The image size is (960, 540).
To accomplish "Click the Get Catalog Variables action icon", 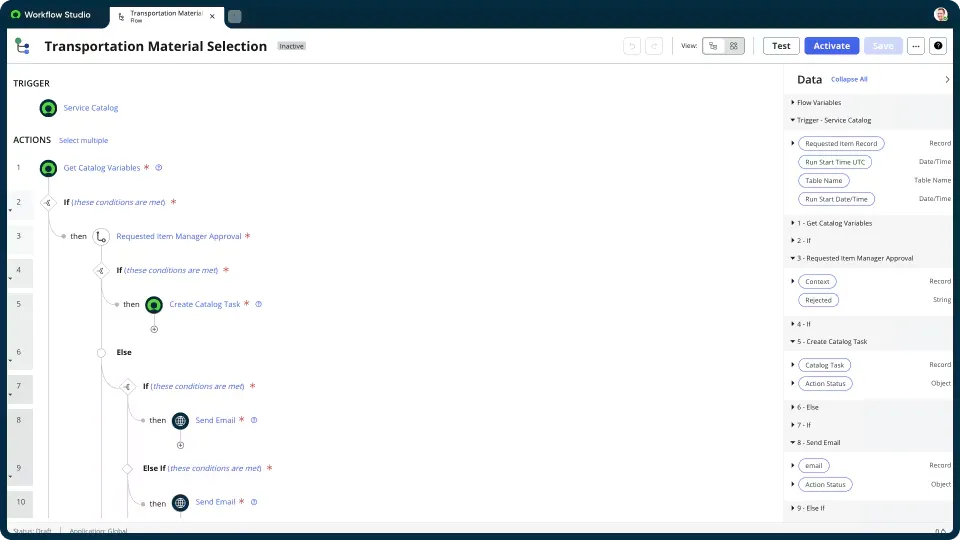I will pyautogui.click(x=48, y=168).
